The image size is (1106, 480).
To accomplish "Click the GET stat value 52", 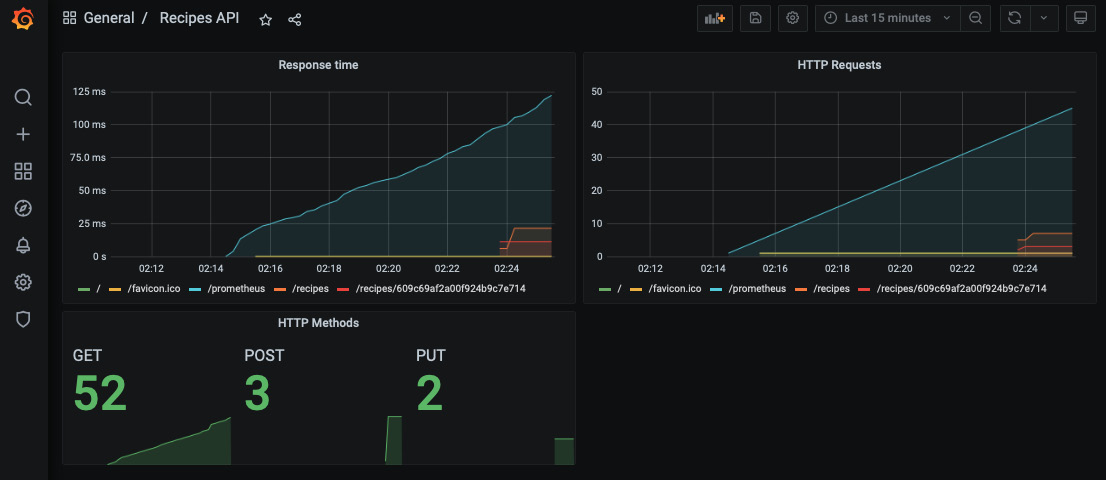I will (100, 393).
